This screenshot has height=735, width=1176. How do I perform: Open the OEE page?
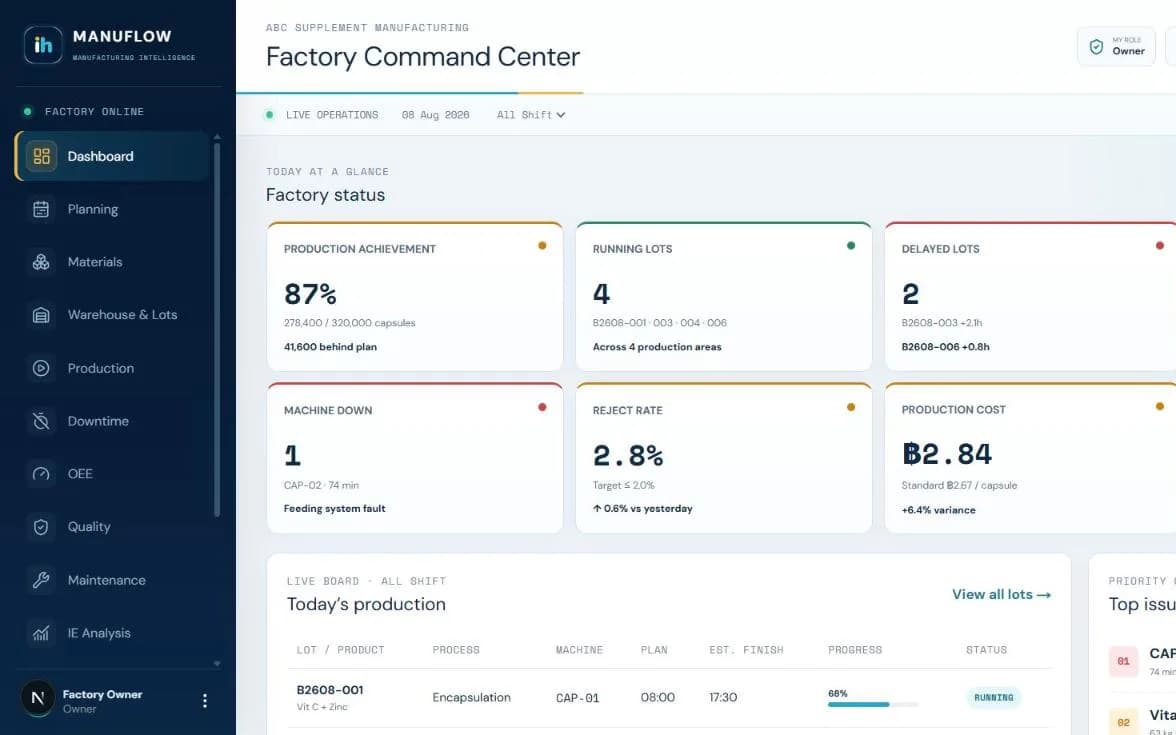pyautogui.click(x=112, y=474)
